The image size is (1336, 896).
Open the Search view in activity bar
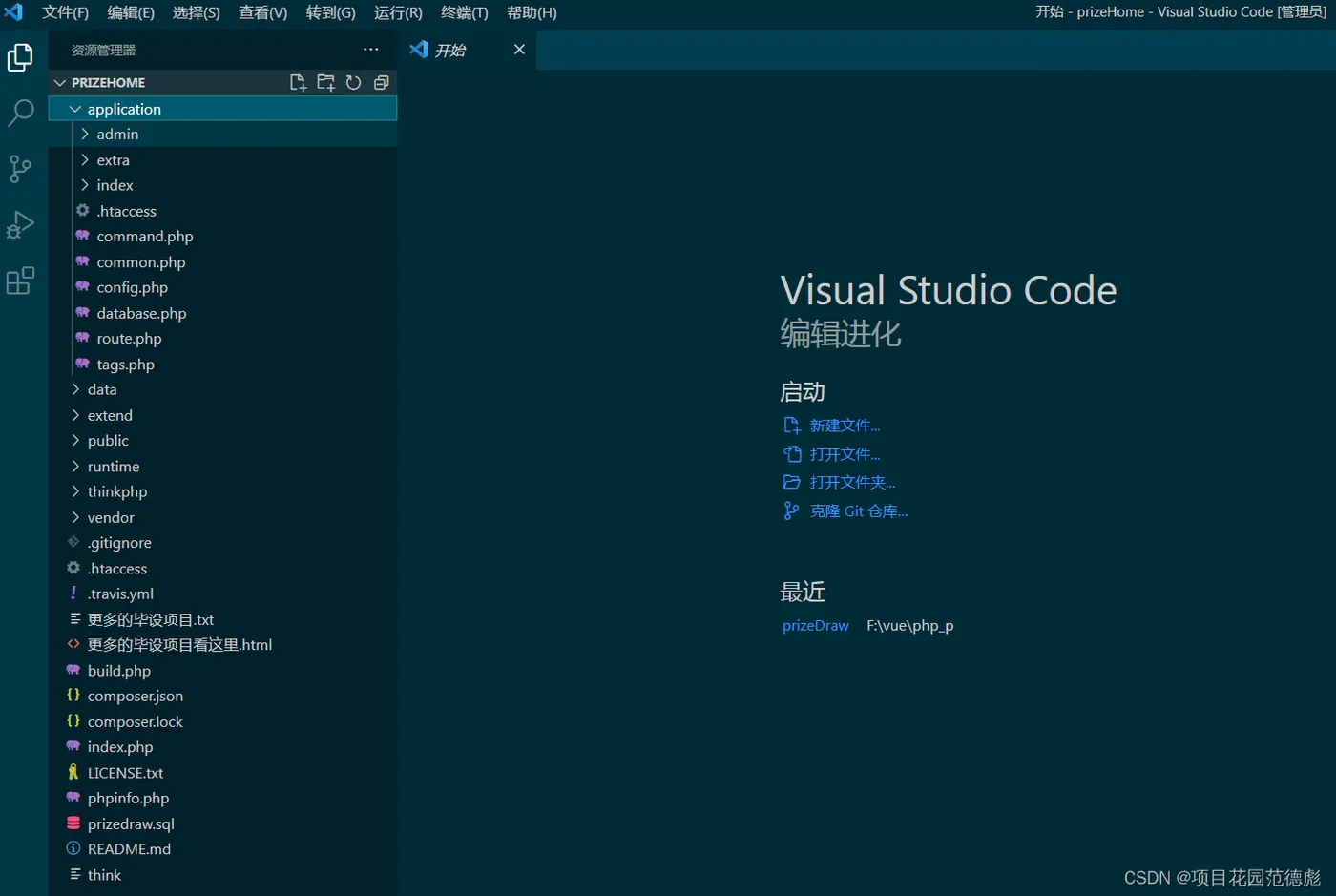tap(20, 113)
